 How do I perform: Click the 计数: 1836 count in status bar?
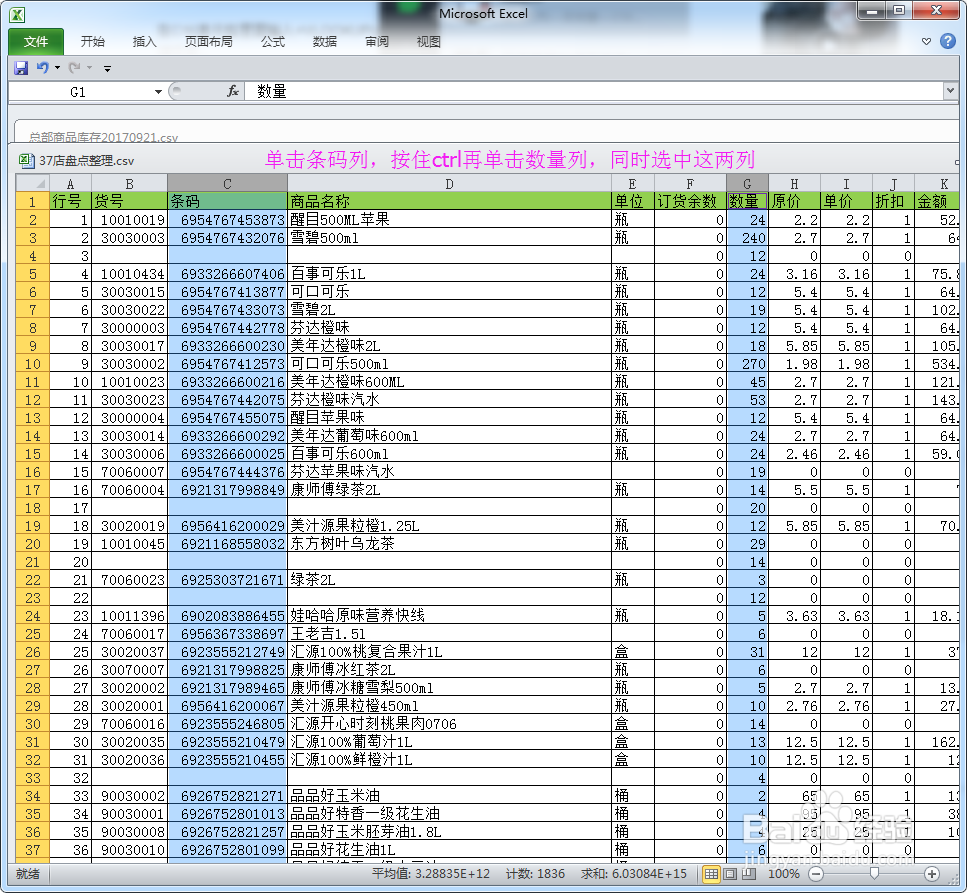[x=535, y=874]
